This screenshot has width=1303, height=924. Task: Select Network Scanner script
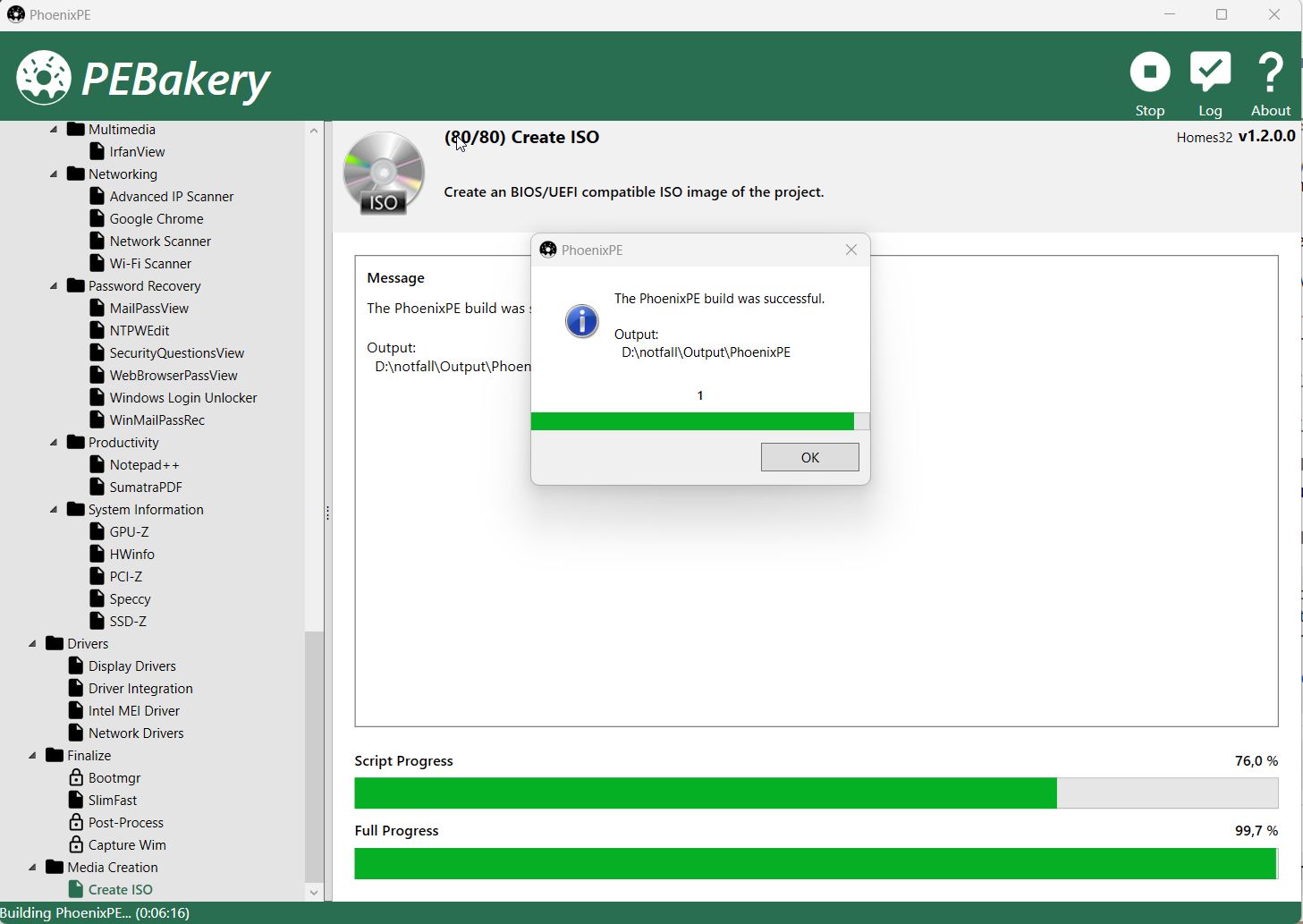(x=160, y=241)
